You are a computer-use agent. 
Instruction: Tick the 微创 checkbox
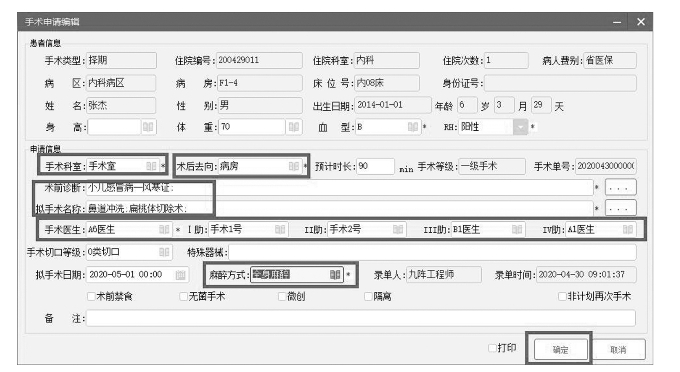(282, 297)
